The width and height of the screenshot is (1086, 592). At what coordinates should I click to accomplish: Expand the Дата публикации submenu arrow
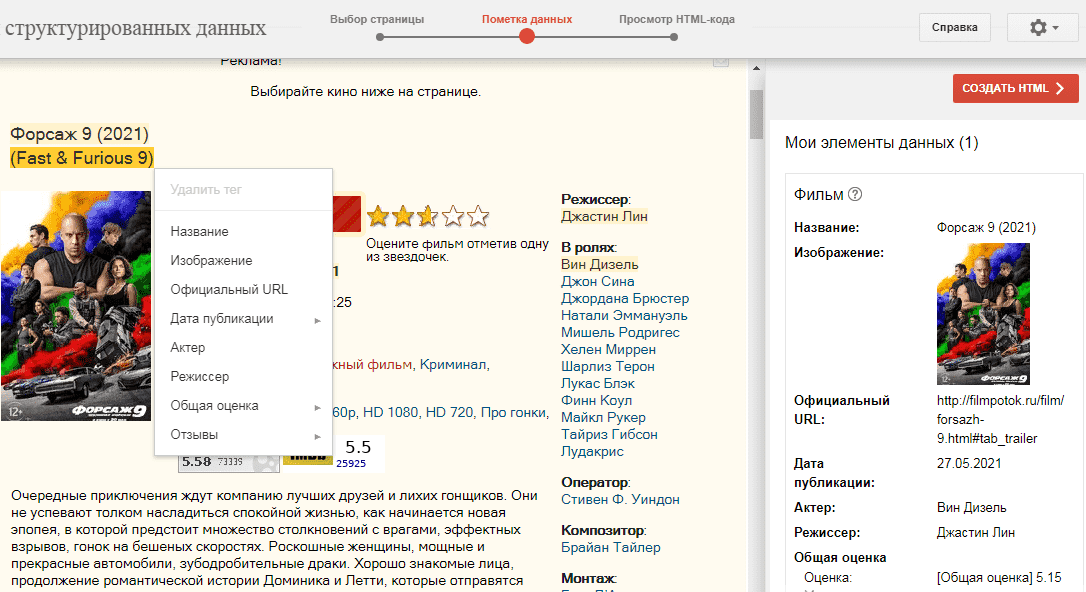point(317,321)
